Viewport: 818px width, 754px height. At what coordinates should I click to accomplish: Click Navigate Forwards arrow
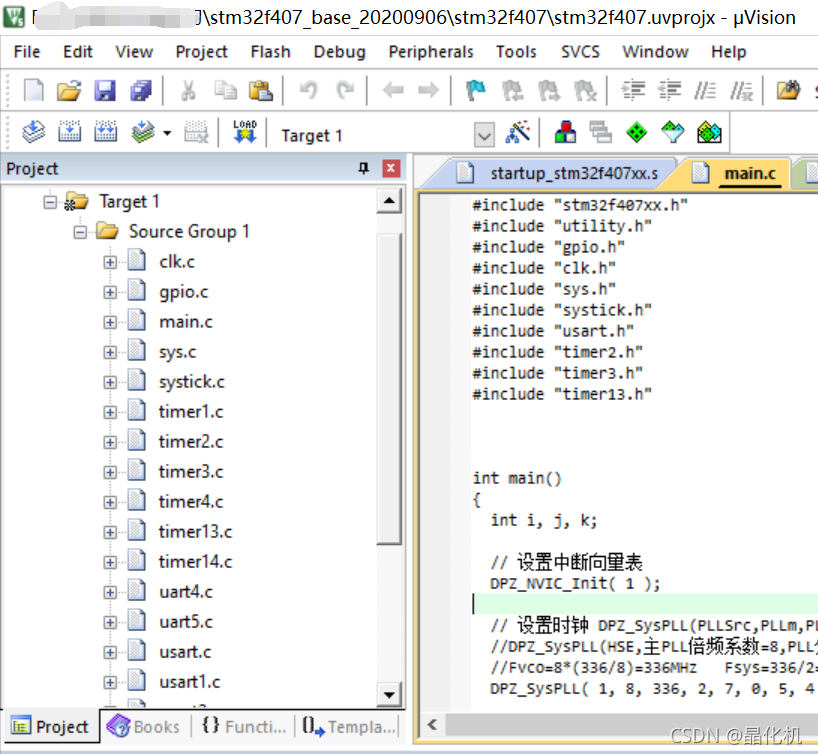428,90
